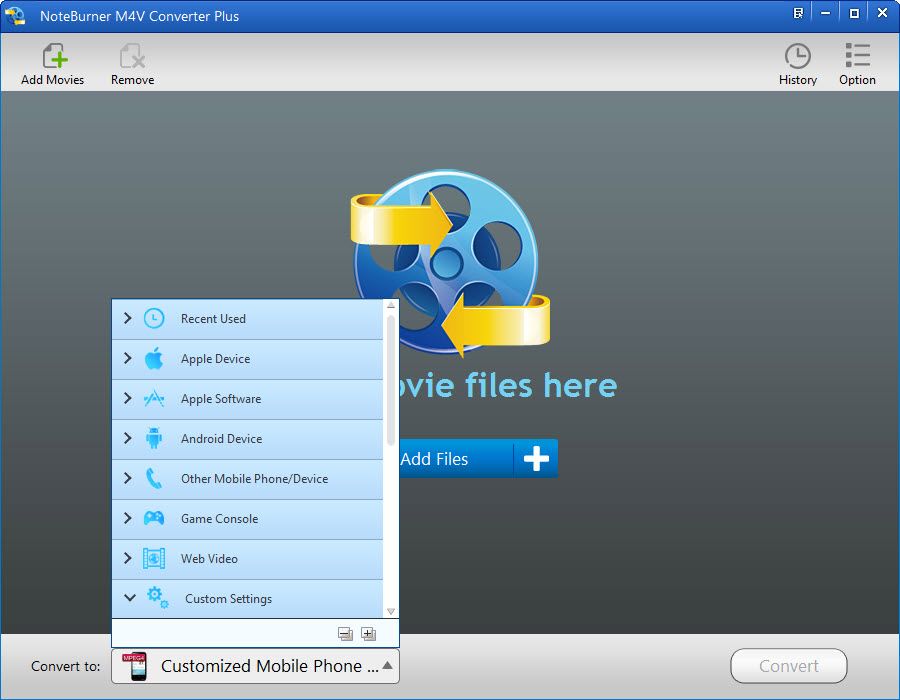Click the Other Mobile Phone/Device label

[x=254, y=479]
